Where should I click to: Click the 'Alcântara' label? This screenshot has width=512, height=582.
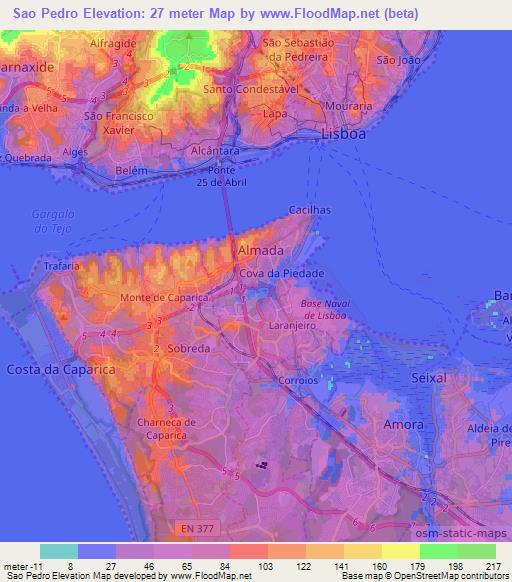tap(215, 151)
